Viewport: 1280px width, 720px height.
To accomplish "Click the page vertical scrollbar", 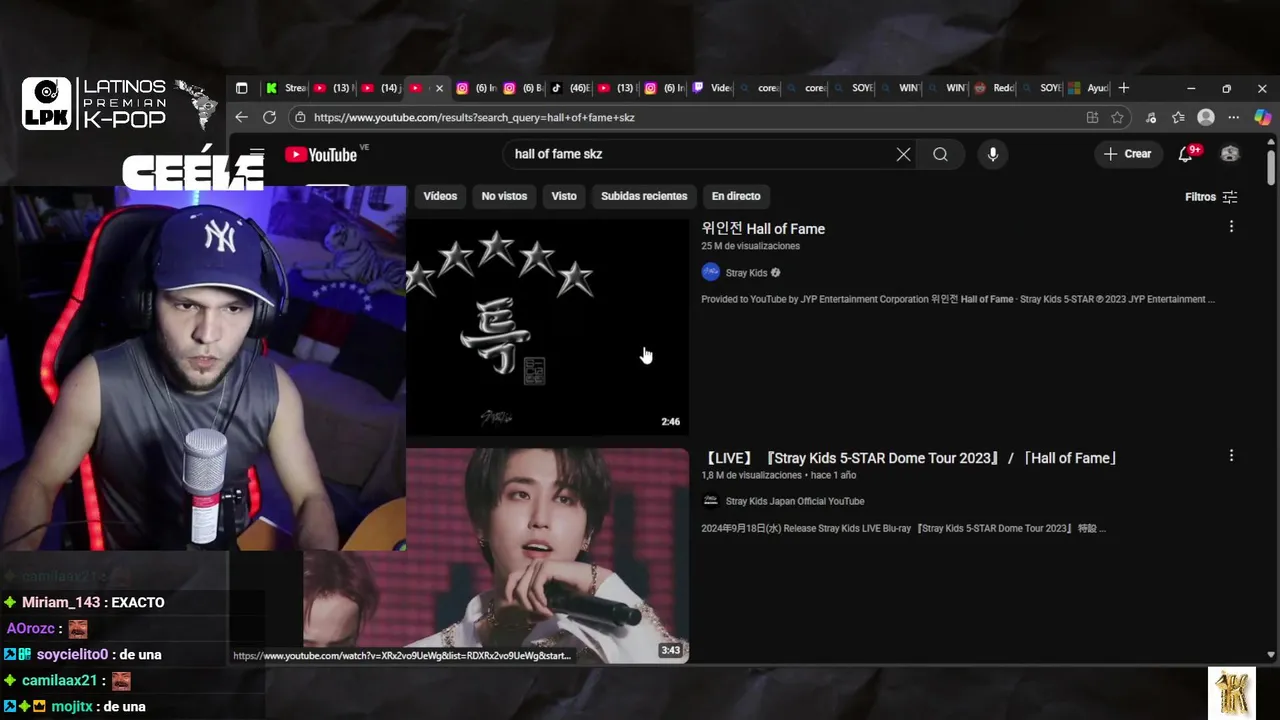I will click(x=1271, y=167).
